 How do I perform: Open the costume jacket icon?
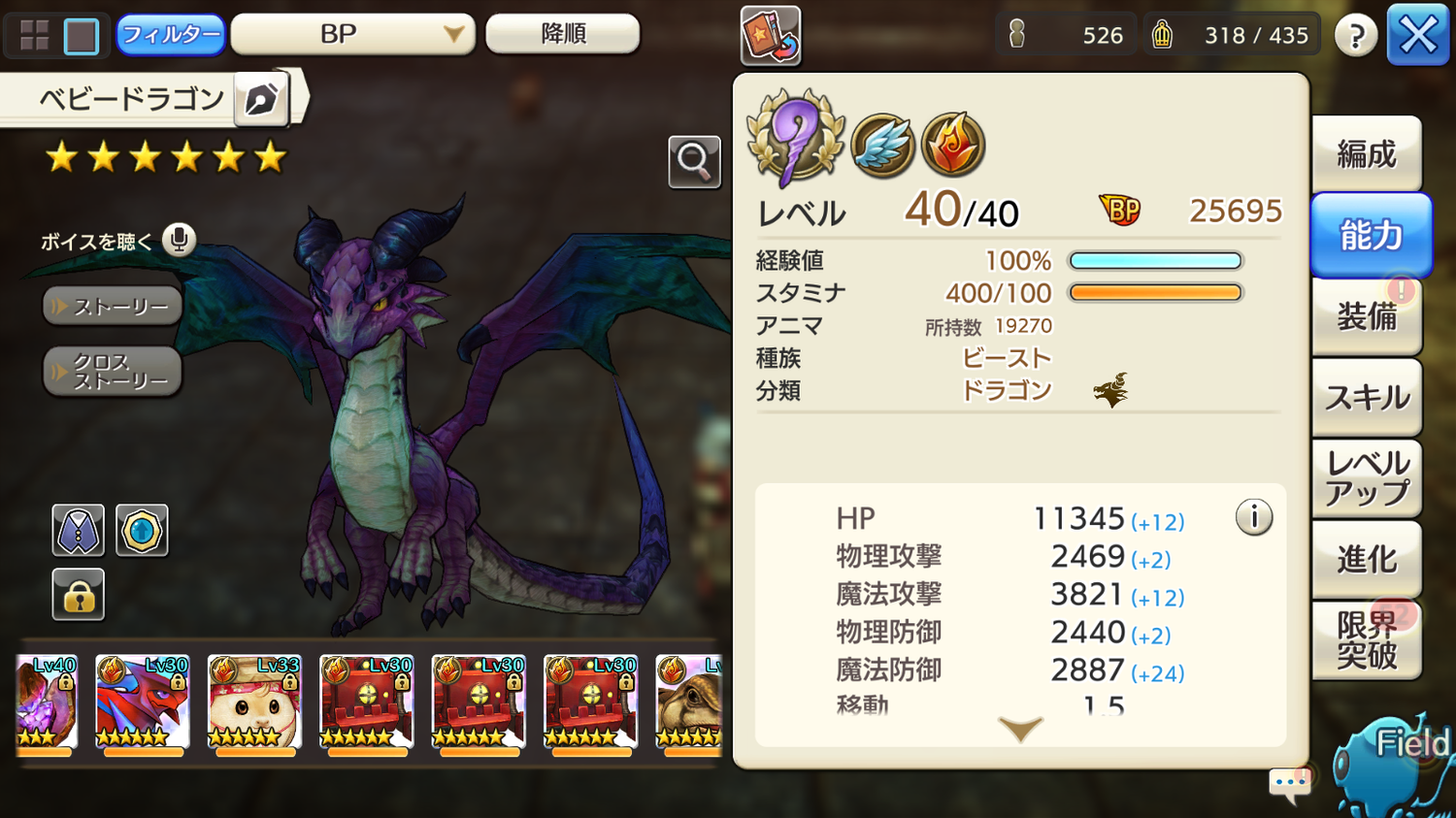point(79,530)
